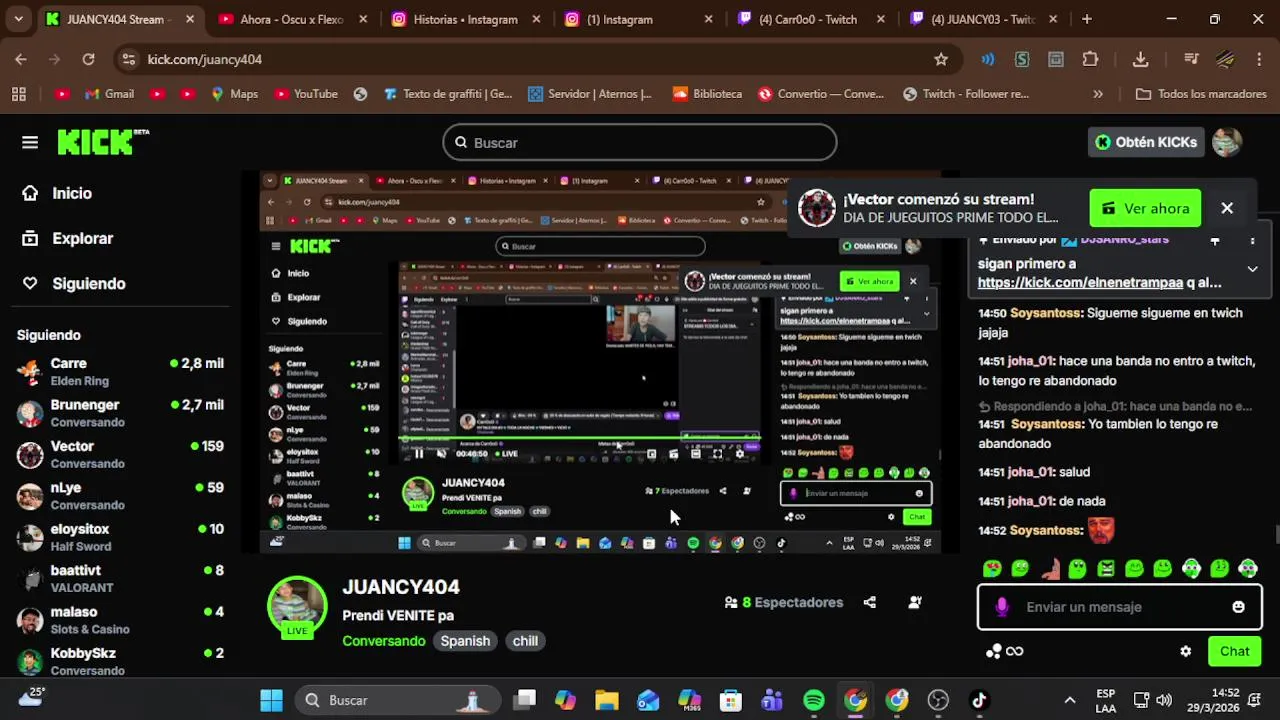
Task: Pause the stream video player
Action: (418, 454)
